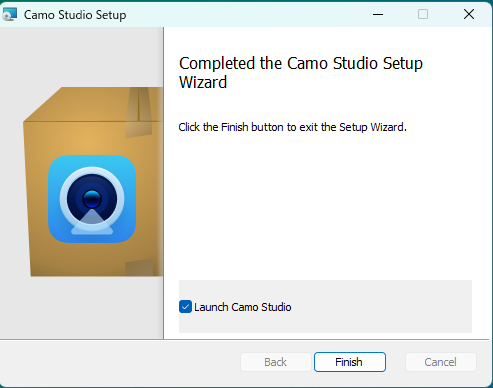Click the Camo Studio webcam app icon
Image resolution: width=493 pixels, height=388 pixels.
[x=92, y=199]
